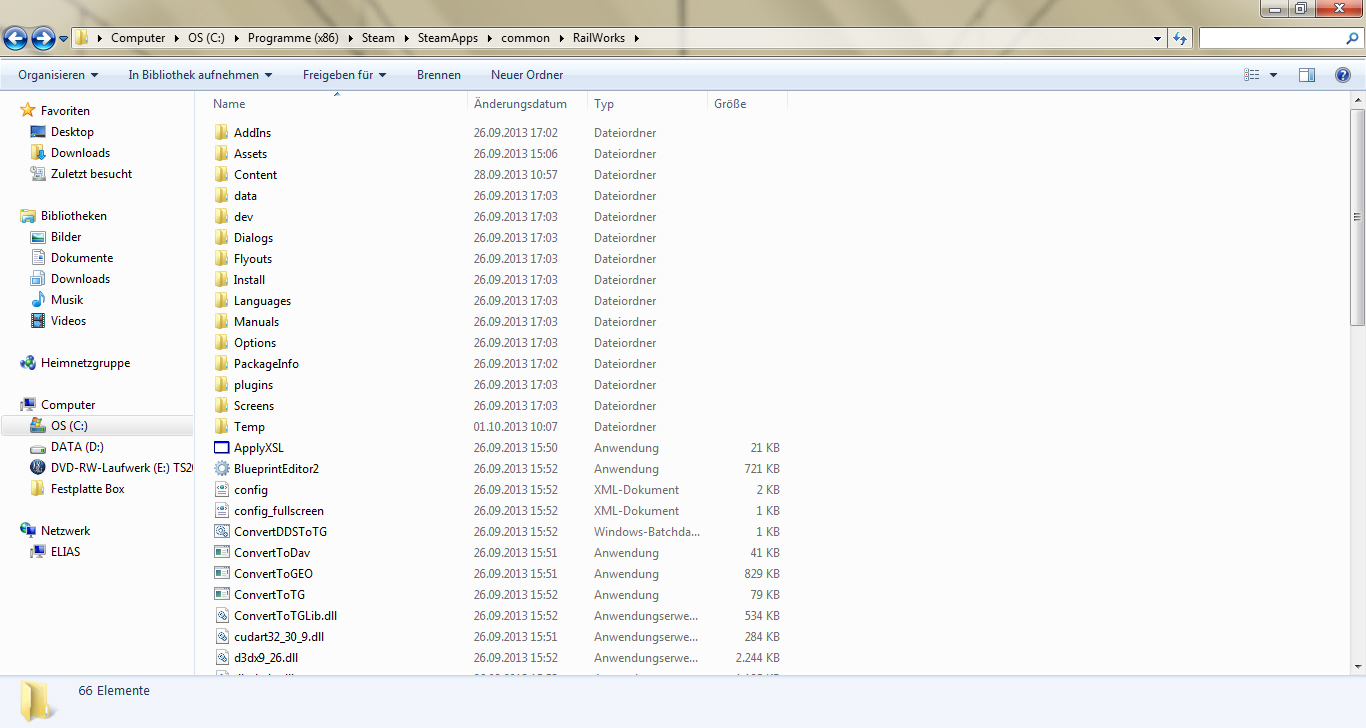
Task: Open the Organisieren menu
Action: [58, 75]
